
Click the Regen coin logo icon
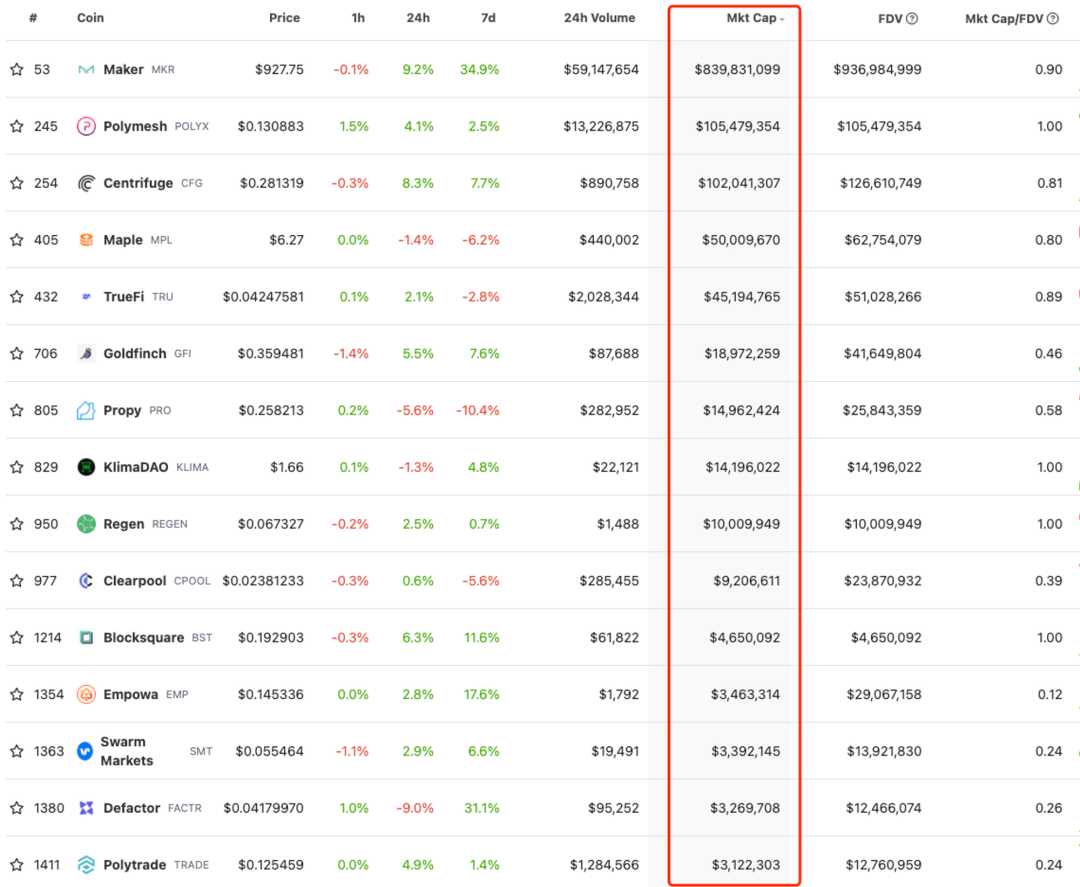pyautogui.click(x=86, y=524)
